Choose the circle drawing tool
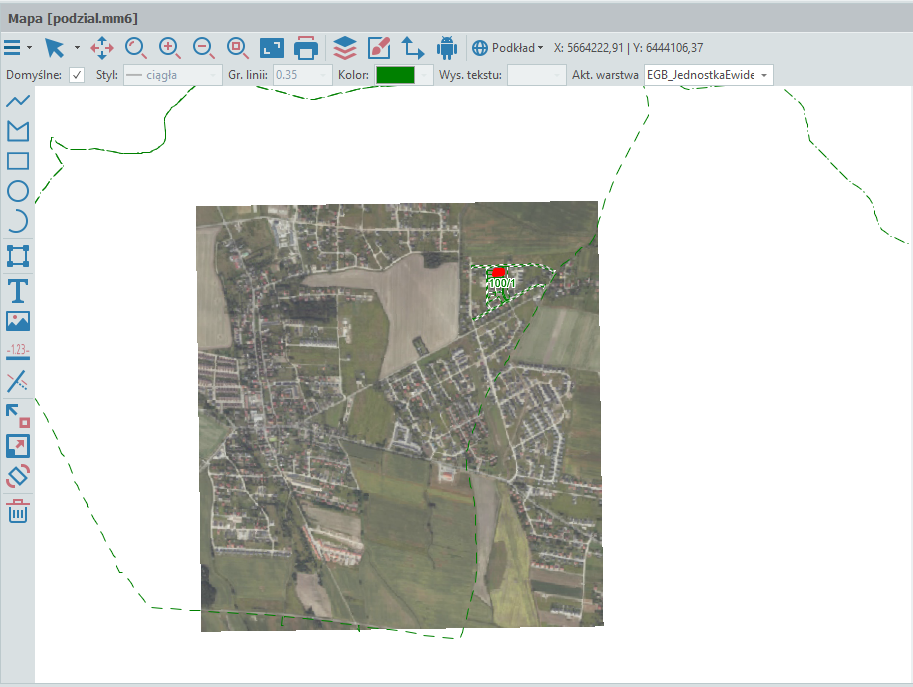913x687 pixels. pyautogui.click(x=18, y=191)
